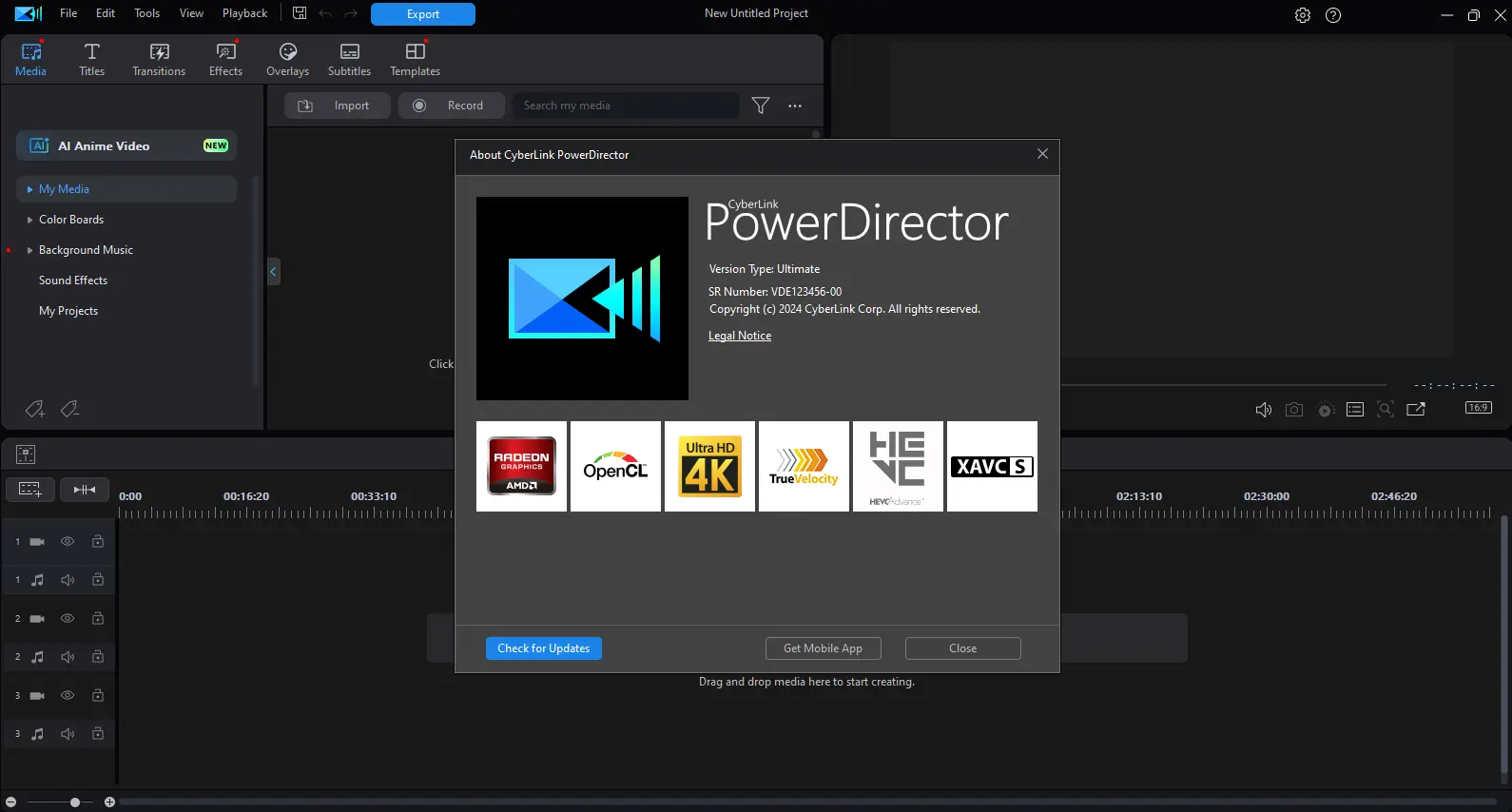Click the media filter funnel icon
The width and height of the screenshot is (1512, 812).
[x=761, y=106]
